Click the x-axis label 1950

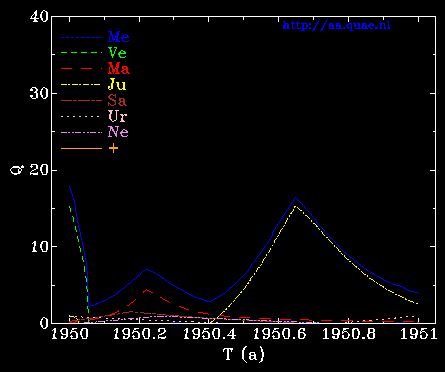[x=69, y=334]
